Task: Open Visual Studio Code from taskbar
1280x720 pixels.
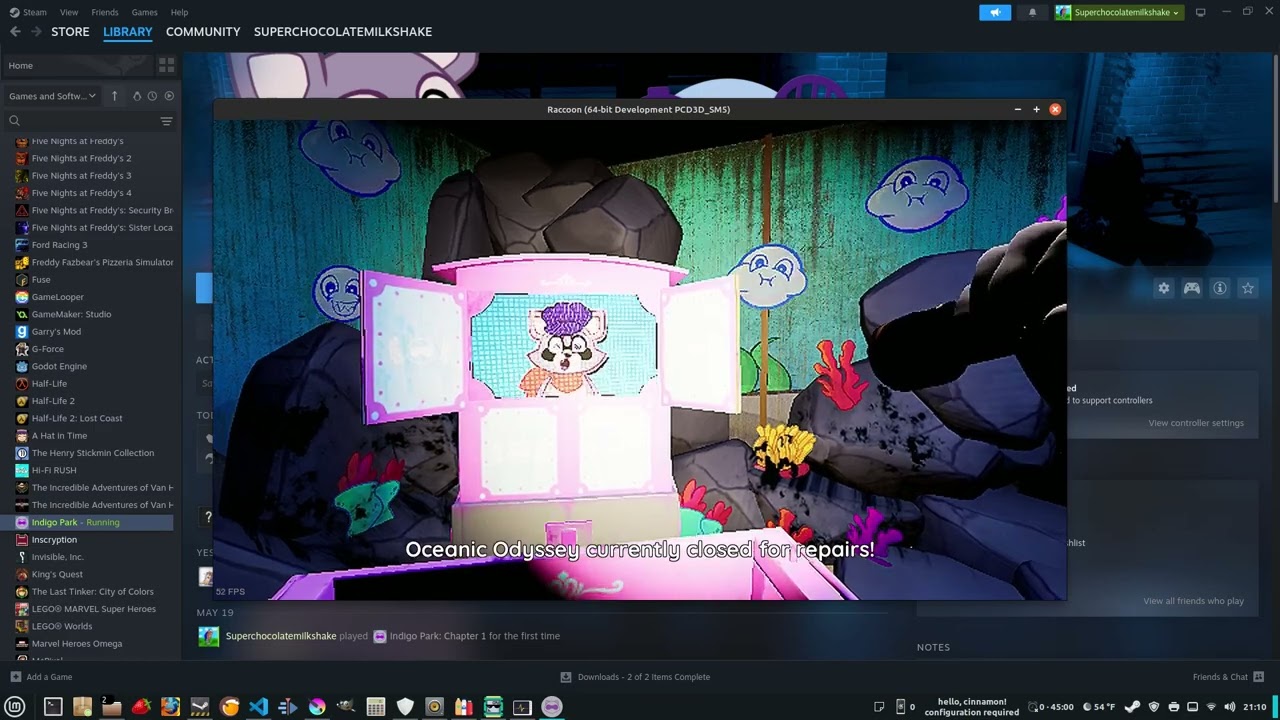Action: pos(258,707)
